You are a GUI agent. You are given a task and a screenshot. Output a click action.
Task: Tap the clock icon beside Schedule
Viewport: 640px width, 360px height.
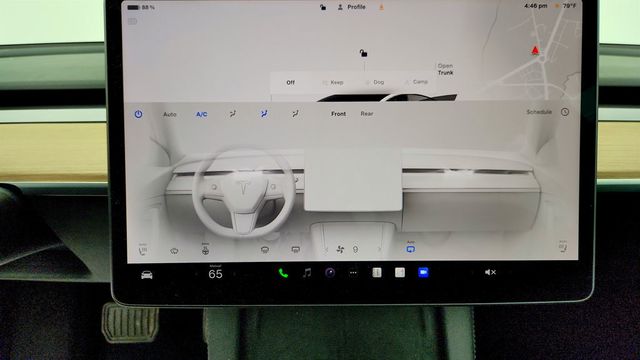565,112
